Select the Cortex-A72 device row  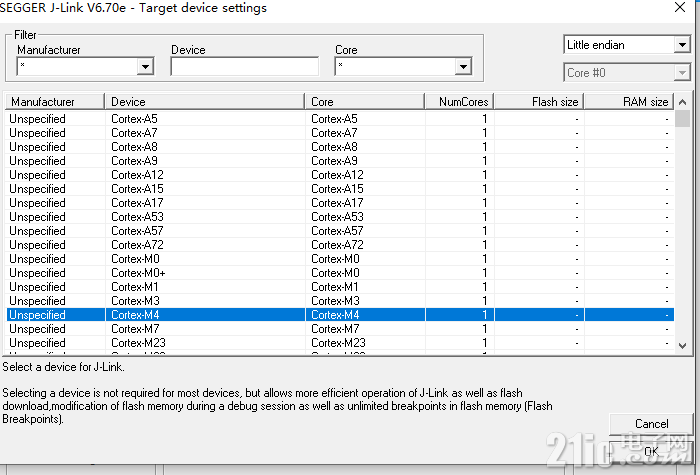pos(340,245)
